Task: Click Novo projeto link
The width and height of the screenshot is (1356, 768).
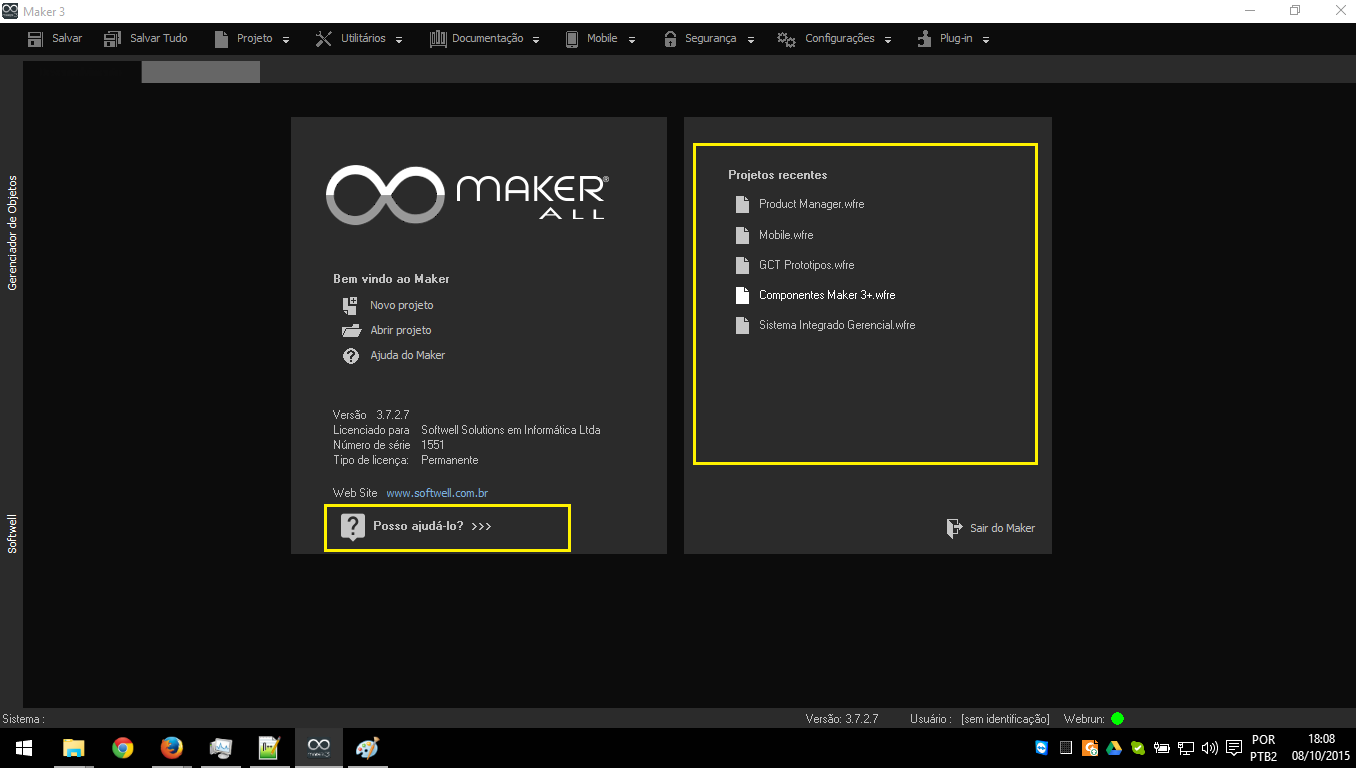Action: 402,306
